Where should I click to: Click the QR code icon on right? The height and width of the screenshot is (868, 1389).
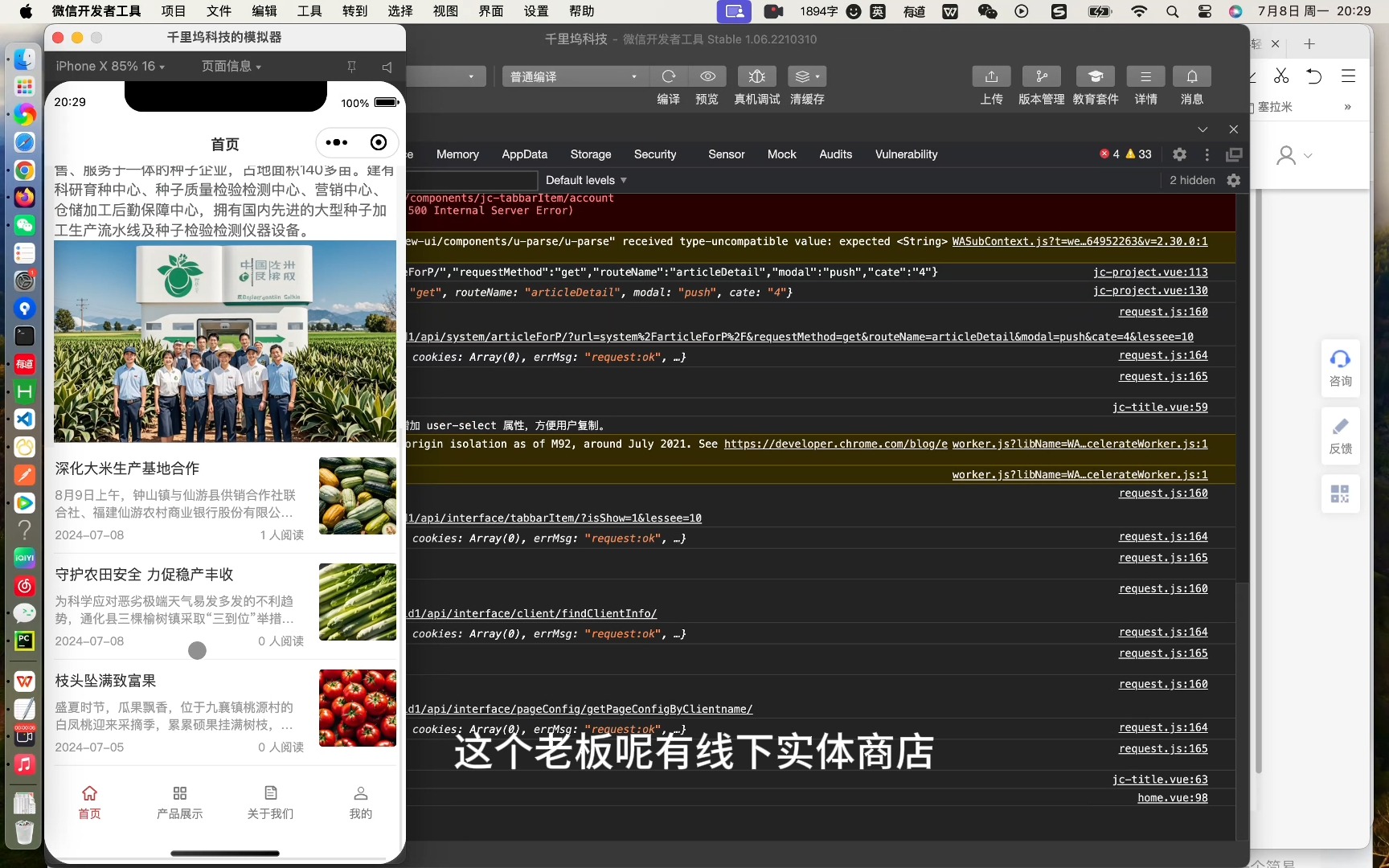pyautogui.click(x=1340, y=493)
